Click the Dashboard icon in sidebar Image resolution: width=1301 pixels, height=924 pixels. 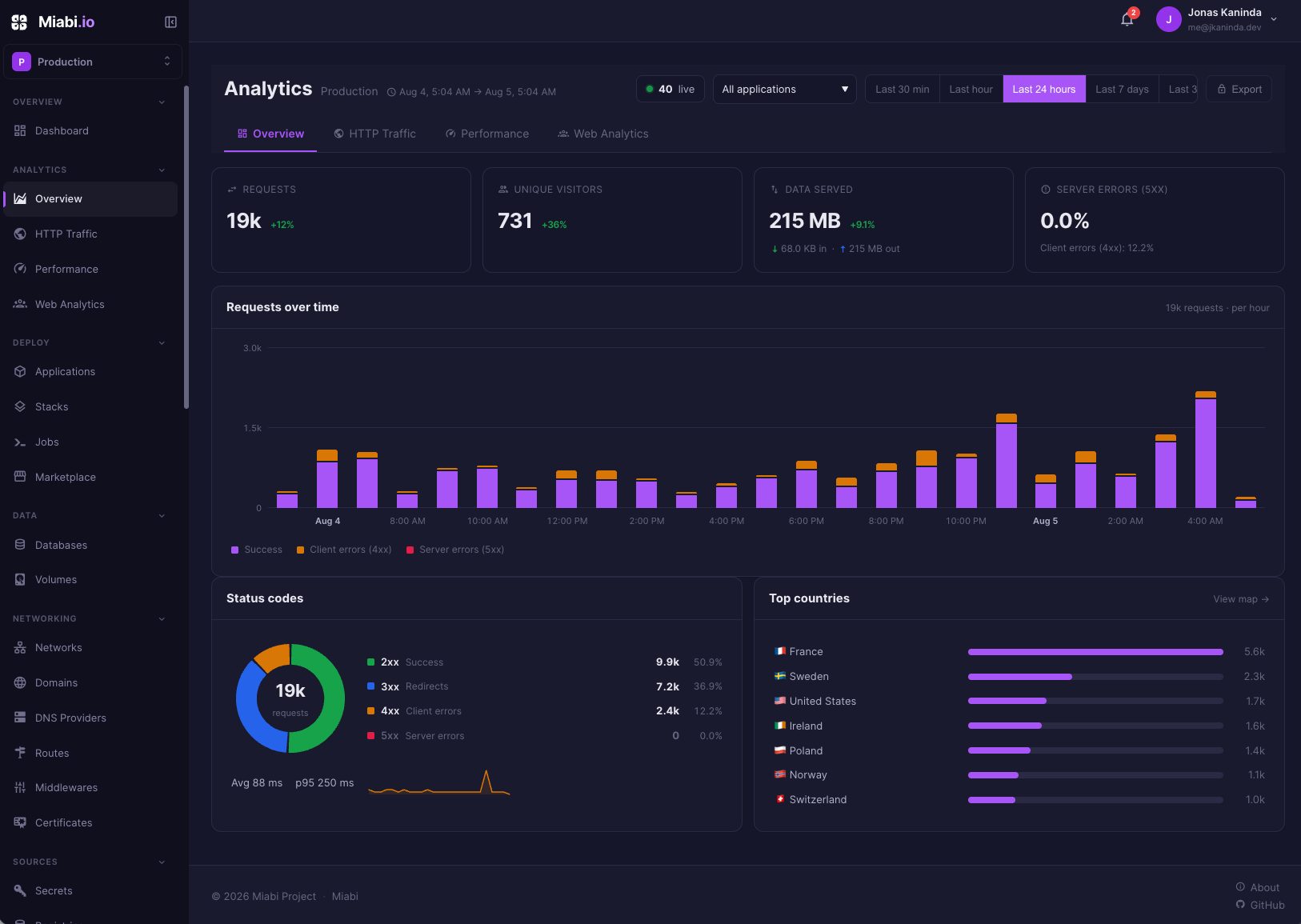tap(20, 131)
